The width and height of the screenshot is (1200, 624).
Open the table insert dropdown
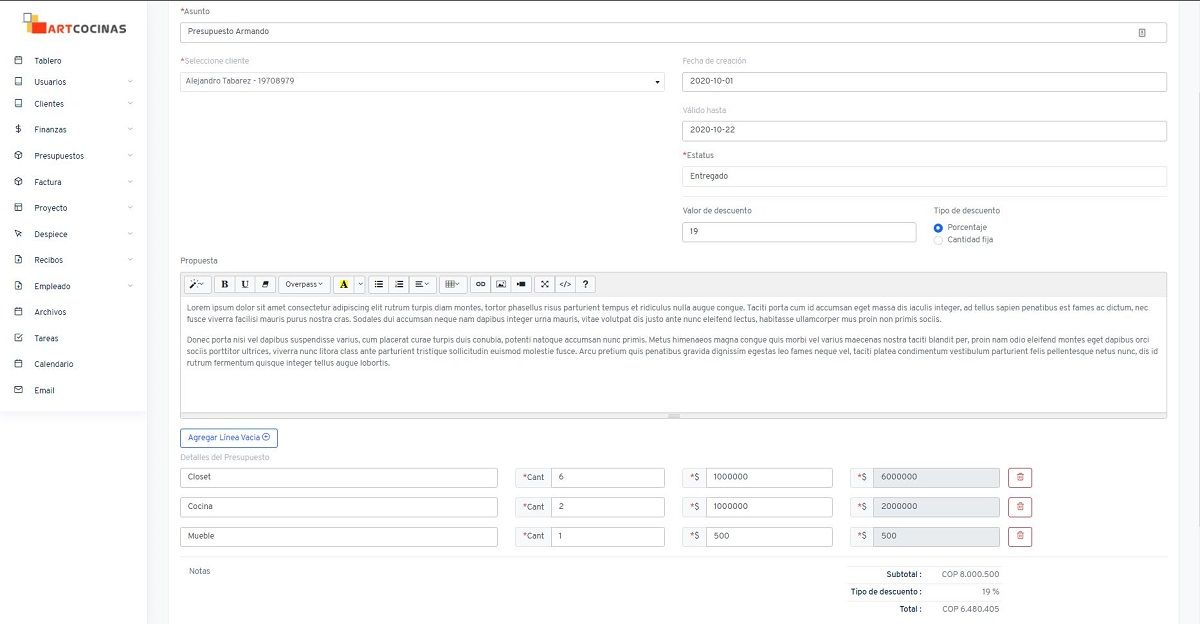(x=453, y=284)
